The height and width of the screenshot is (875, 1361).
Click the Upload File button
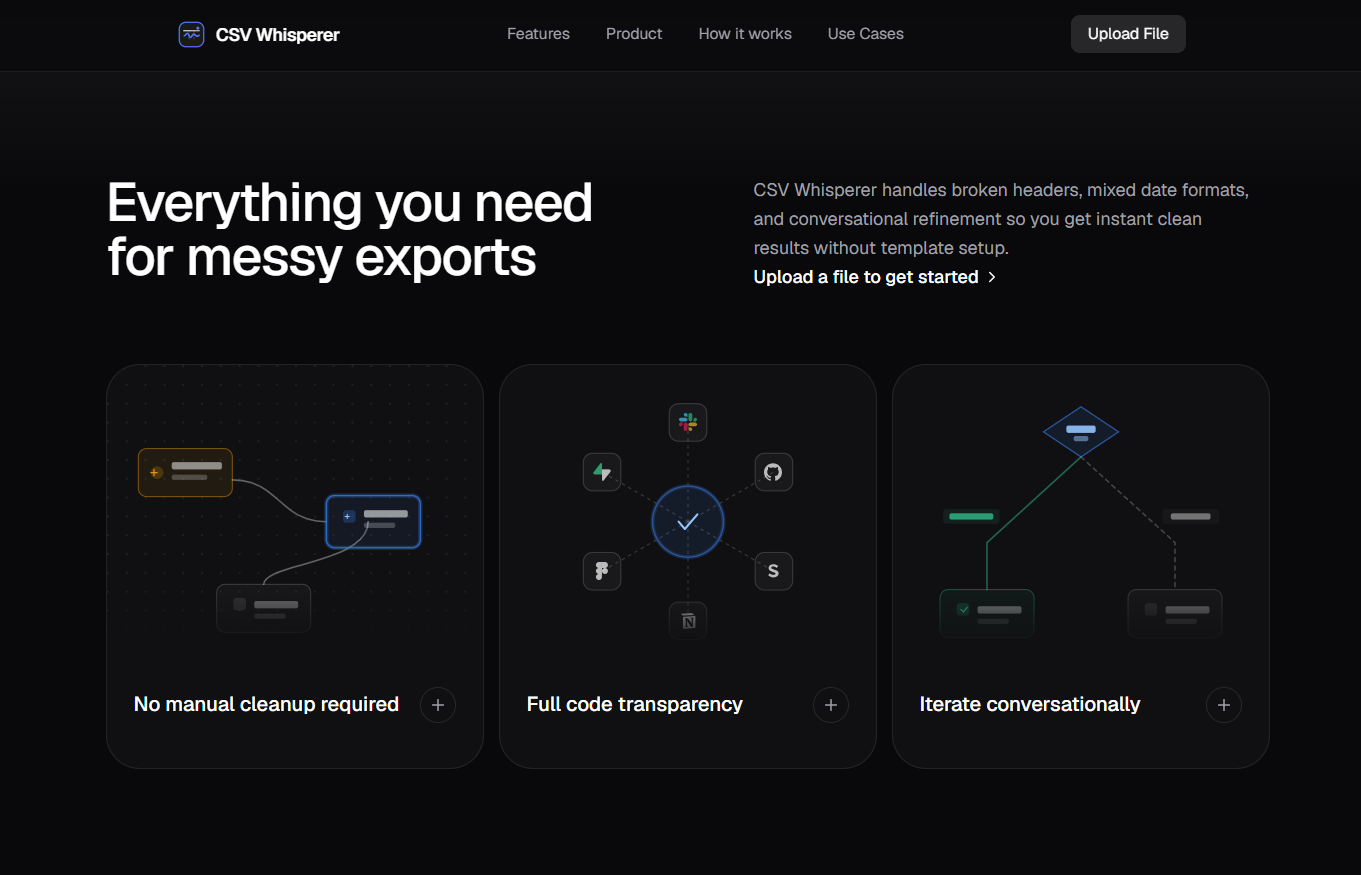[x=1128, y=34]
